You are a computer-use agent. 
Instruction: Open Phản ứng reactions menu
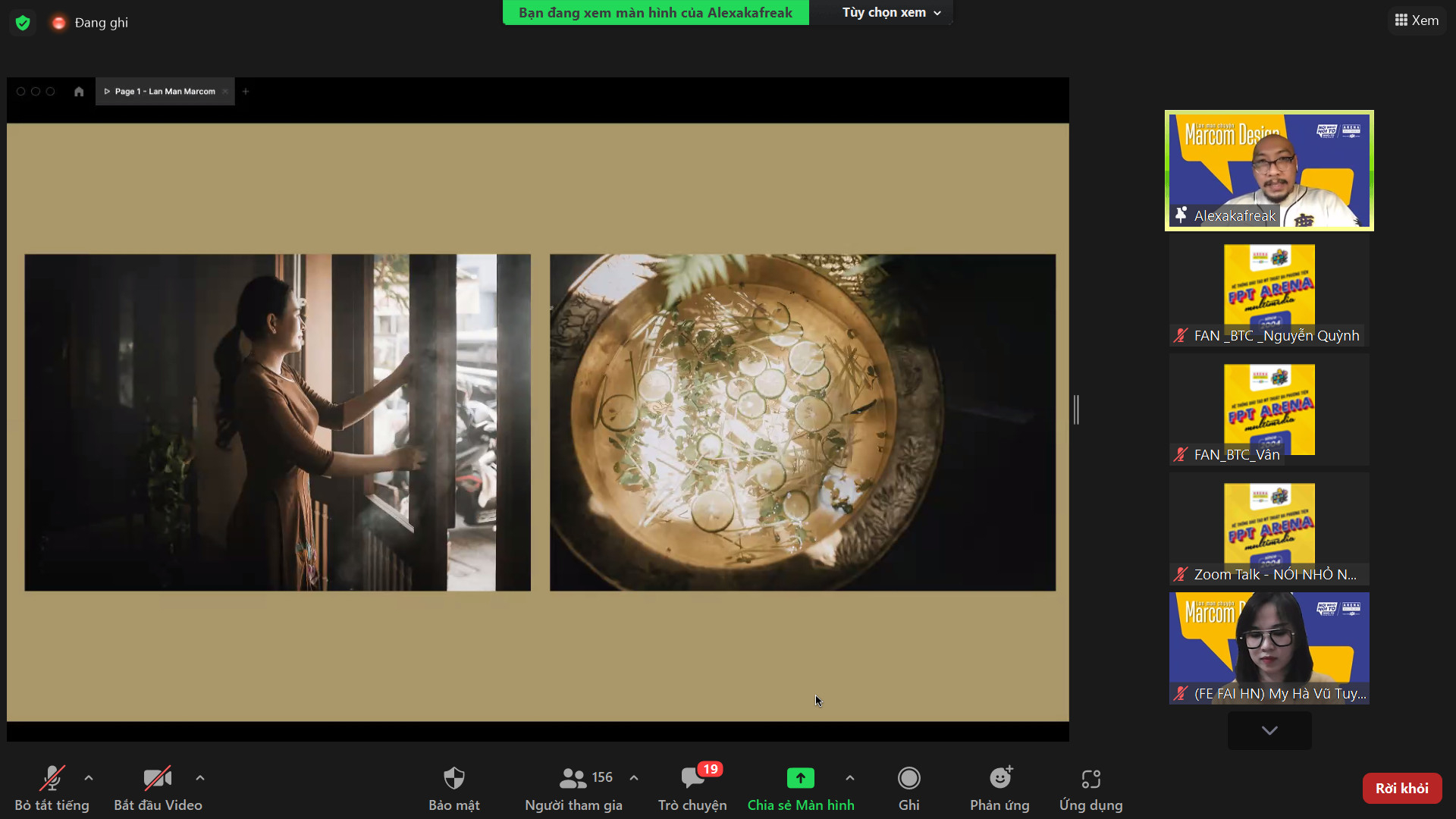pyautogui.click(x=999, y=788)
